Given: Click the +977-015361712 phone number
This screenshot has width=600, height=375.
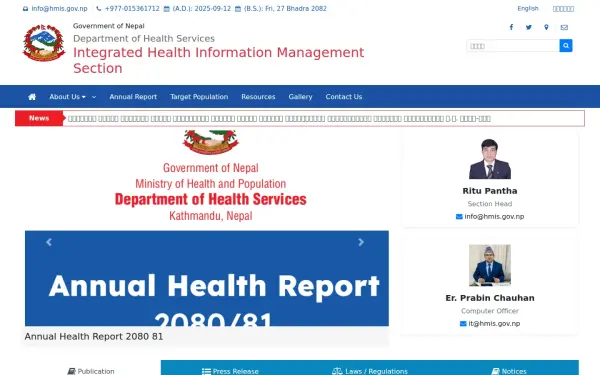Looking at the screenshot, I should click(x=132, y=8).
